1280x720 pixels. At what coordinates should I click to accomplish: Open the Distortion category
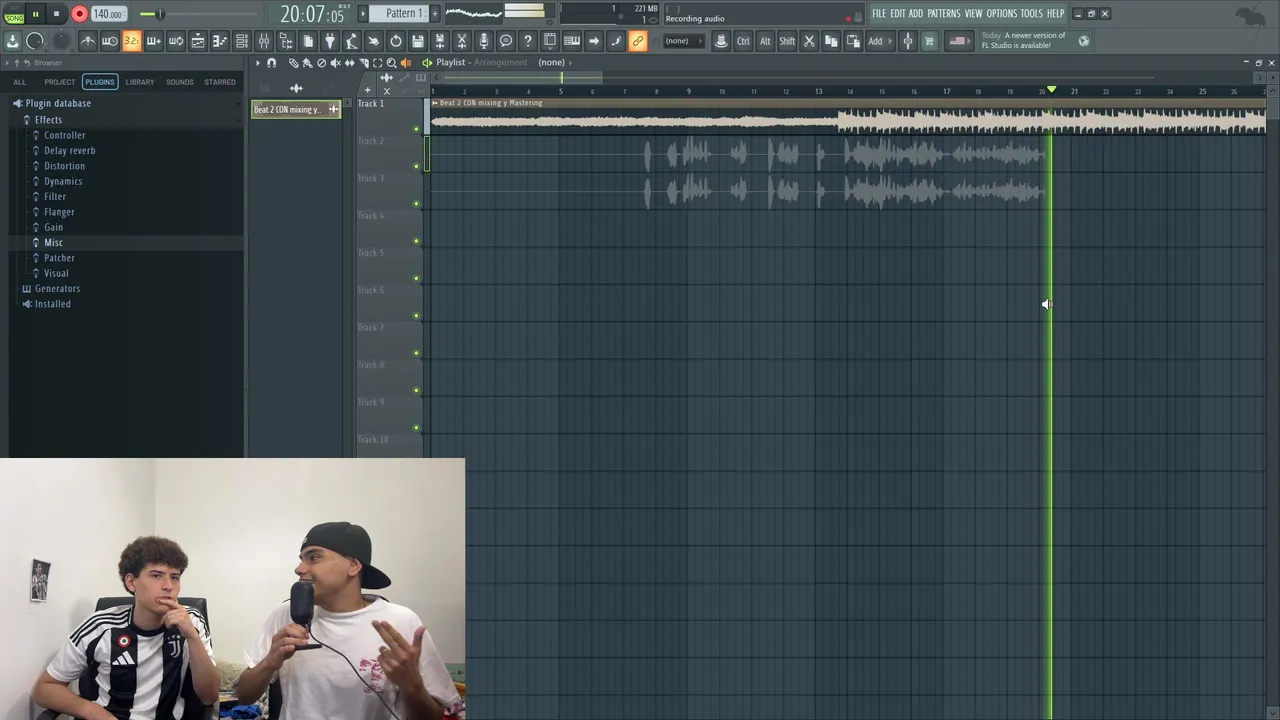[64, 166]
